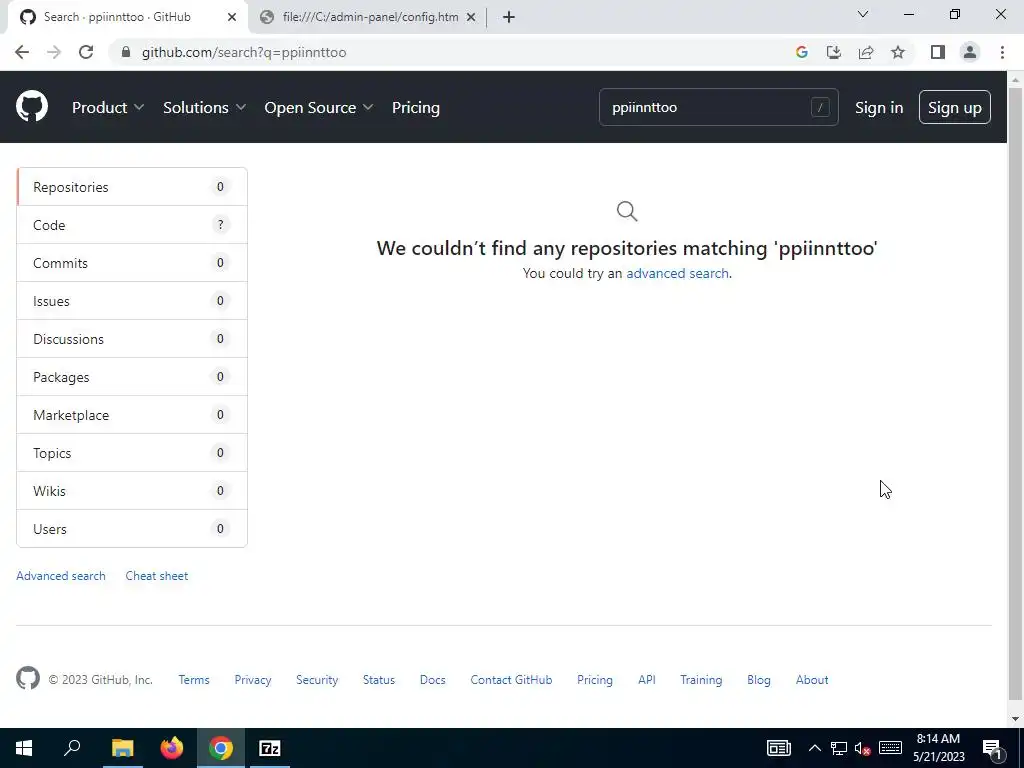Open the footer Terms link
Image resolution: width=1024 pixels, height=768 pixels.
point(194,679)
